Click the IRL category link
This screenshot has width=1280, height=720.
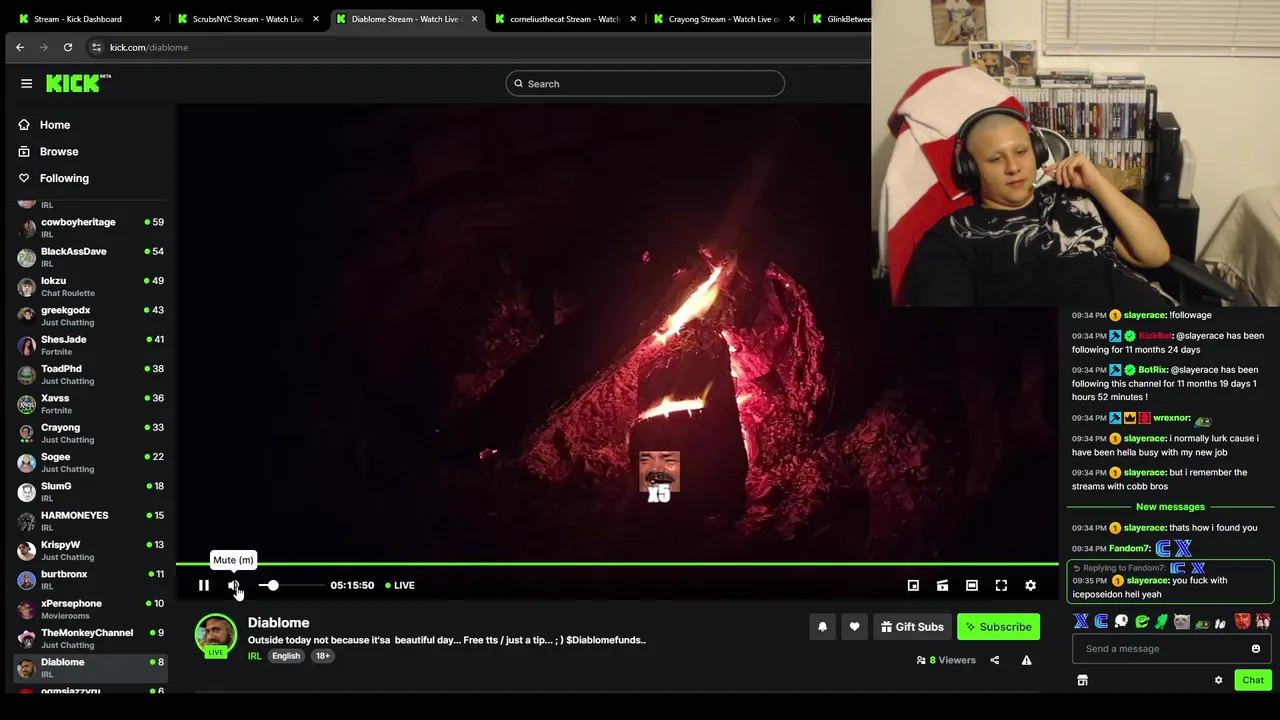254,656
